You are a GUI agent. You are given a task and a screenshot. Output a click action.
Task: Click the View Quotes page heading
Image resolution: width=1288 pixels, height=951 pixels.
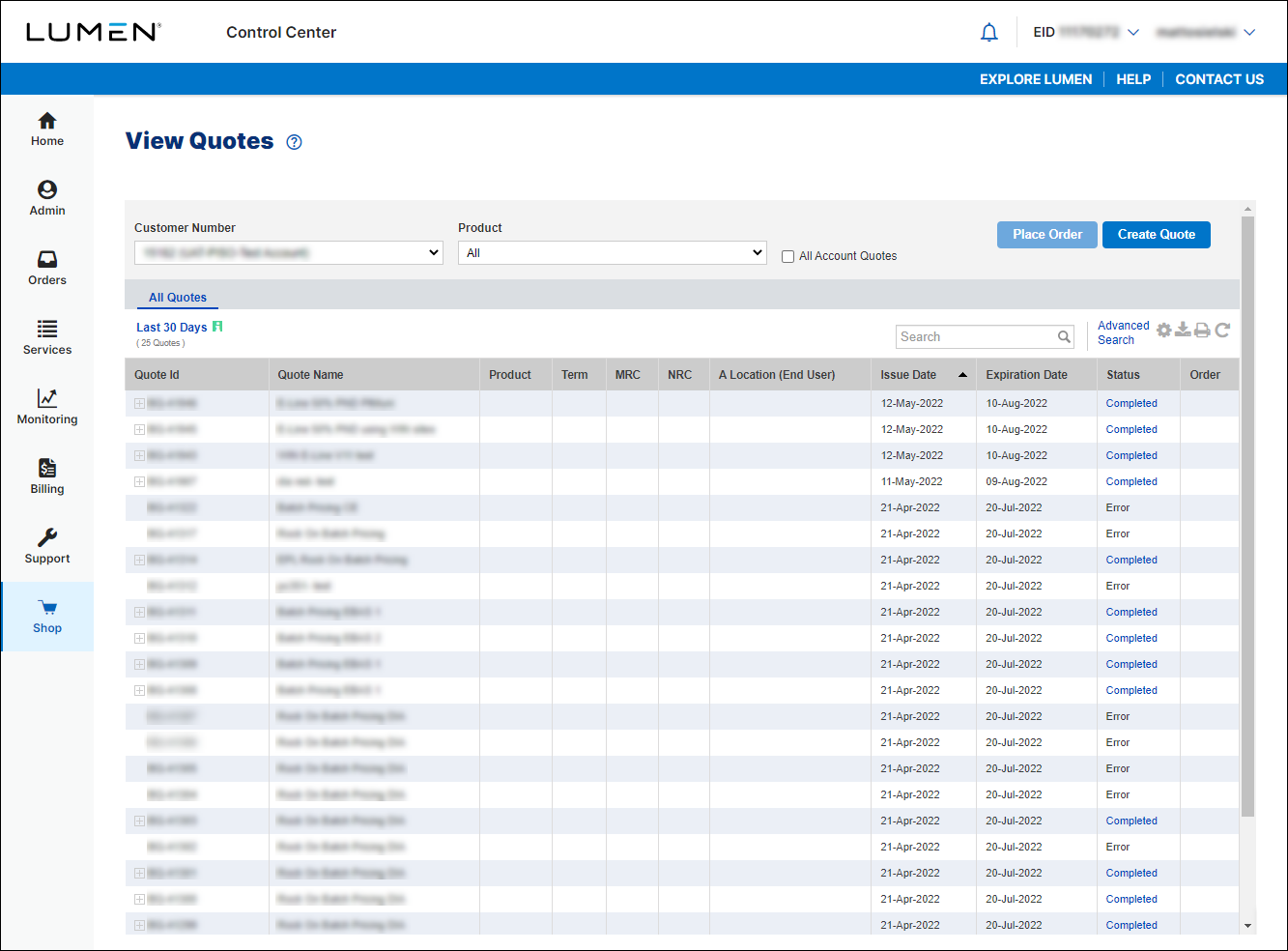tap(200, 141)
